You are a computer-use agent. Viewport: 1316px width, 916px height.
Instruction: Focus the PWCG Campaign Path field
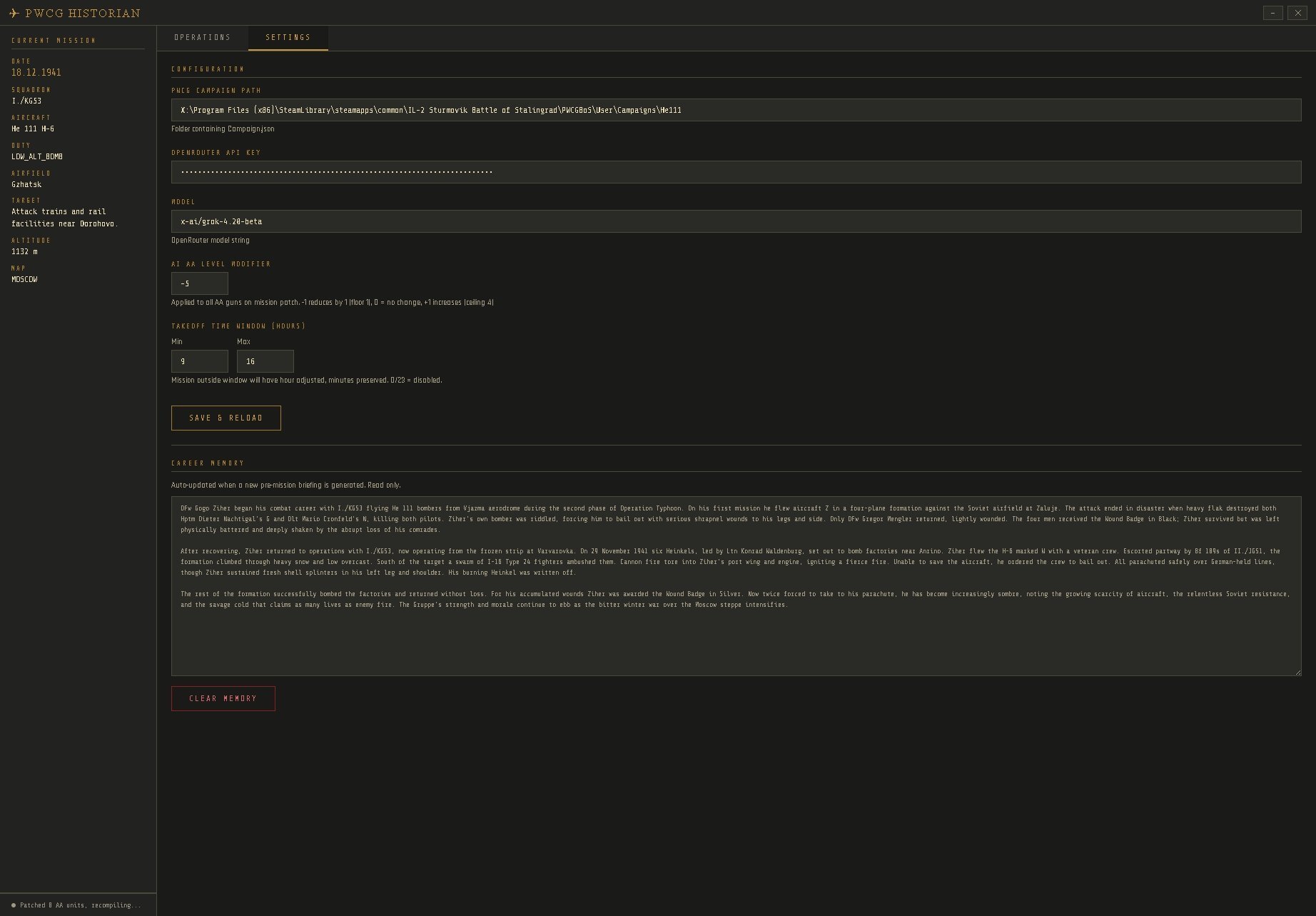click(736, 110)
